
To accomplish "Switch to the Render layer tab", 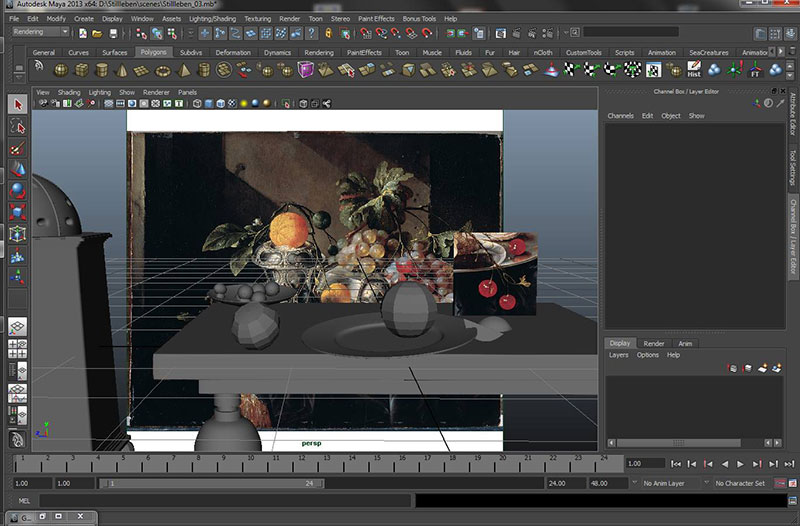I will coord(654,343).
